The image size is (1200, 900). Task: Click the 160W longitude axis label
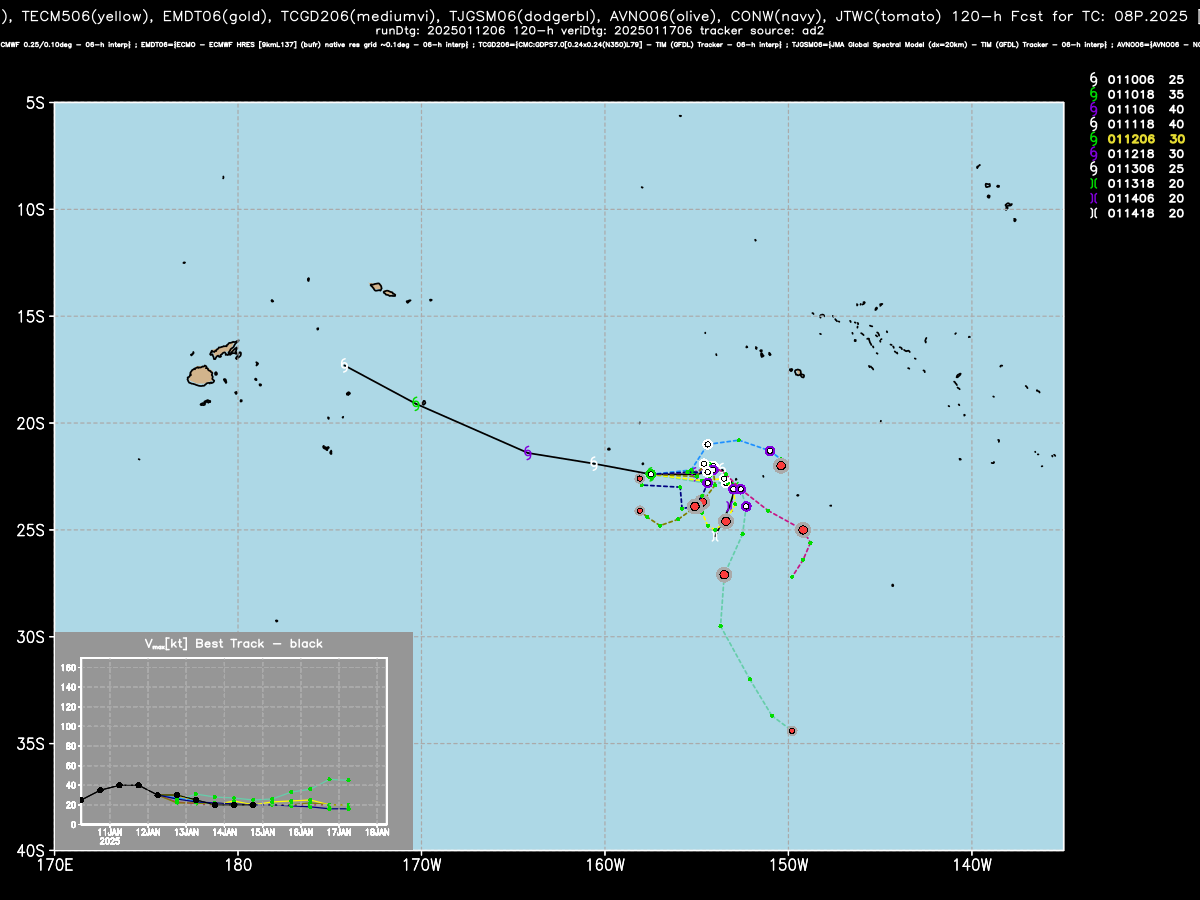pyautogui.click(x=605, y=863)
